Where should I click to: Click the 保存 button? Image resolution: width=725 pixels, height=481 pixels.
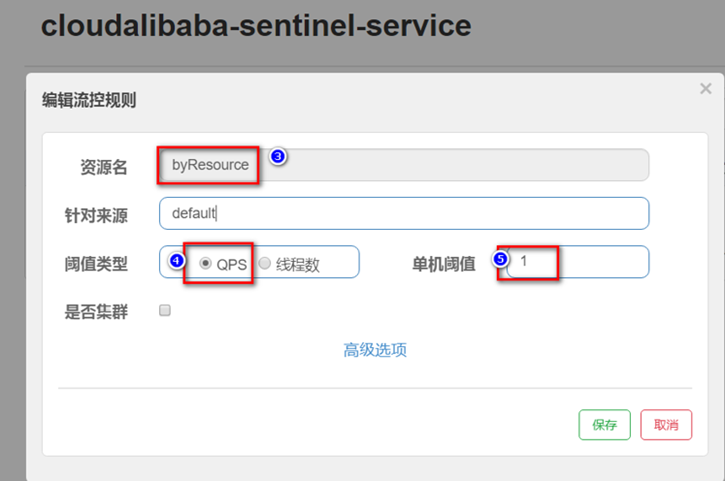[604, 424]
